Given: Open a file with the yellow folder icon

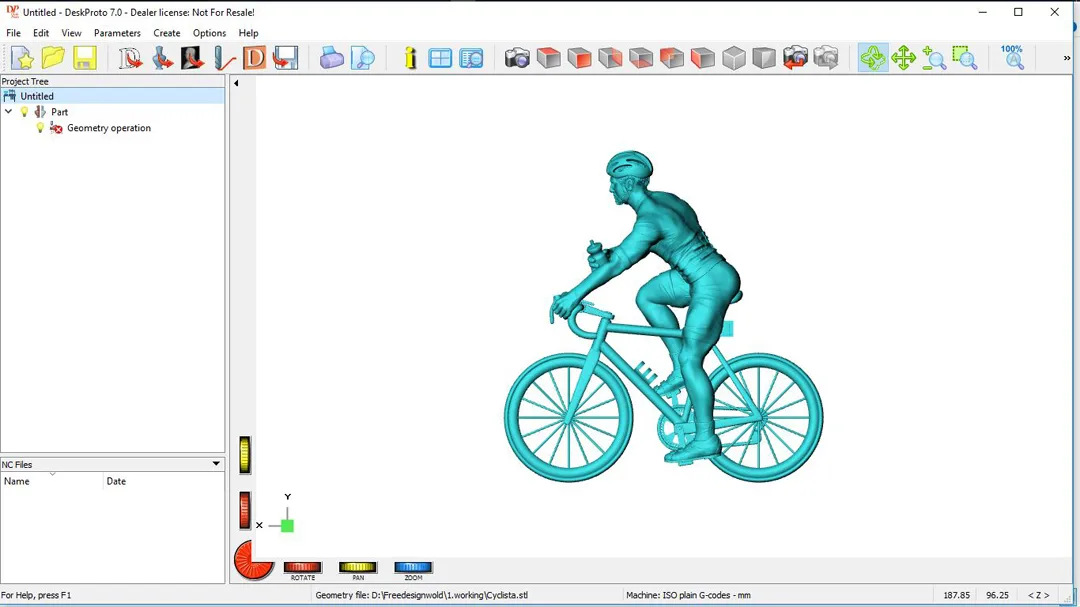Looking at the screenshot, I should click(53, 58).
